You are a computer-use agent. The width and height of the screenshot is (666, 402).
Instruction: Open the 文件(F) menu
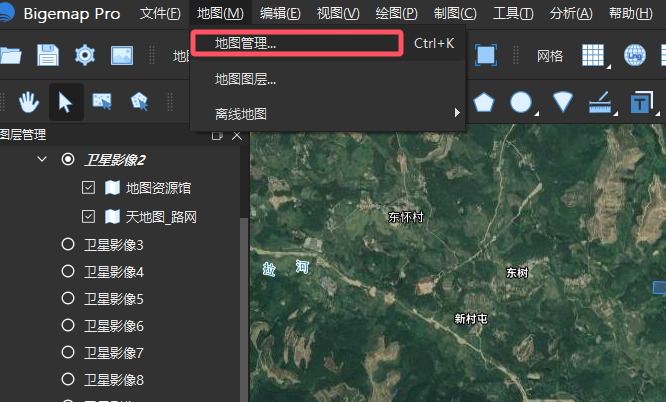[x=160, y=14]
